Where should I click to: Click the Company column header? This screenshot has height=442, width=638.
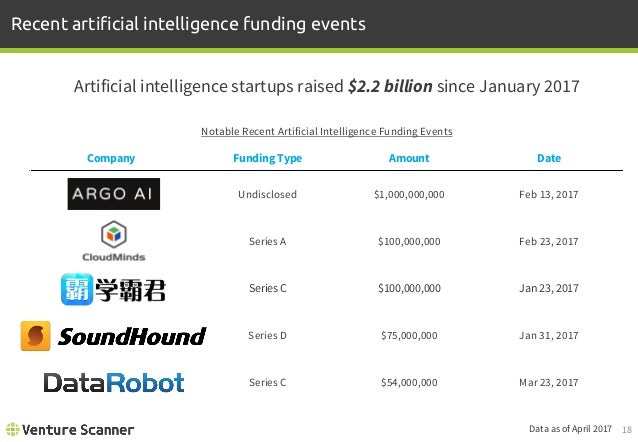coord(111,158)
